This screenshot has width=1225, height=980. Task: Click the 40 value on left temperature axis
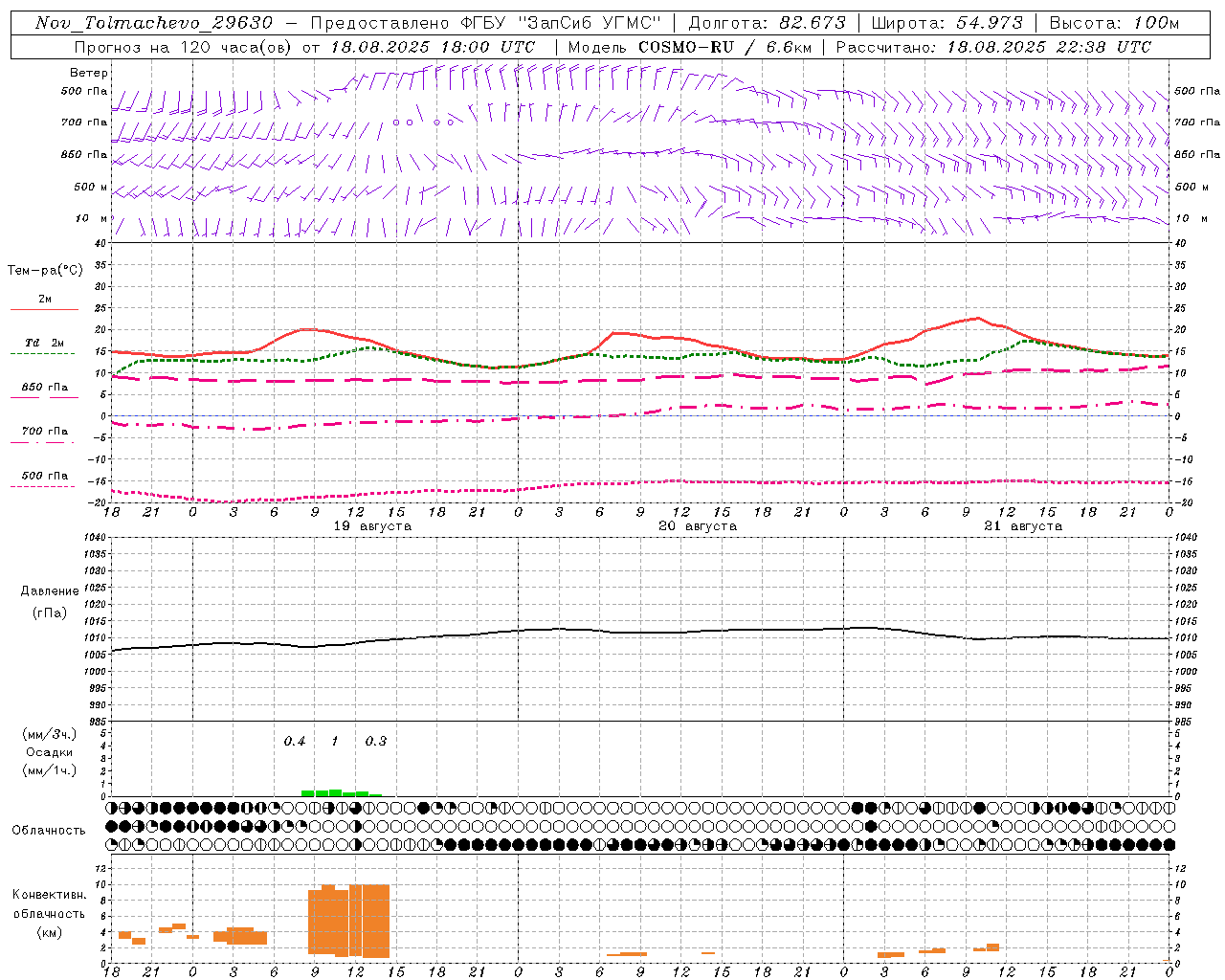[100, 244]
